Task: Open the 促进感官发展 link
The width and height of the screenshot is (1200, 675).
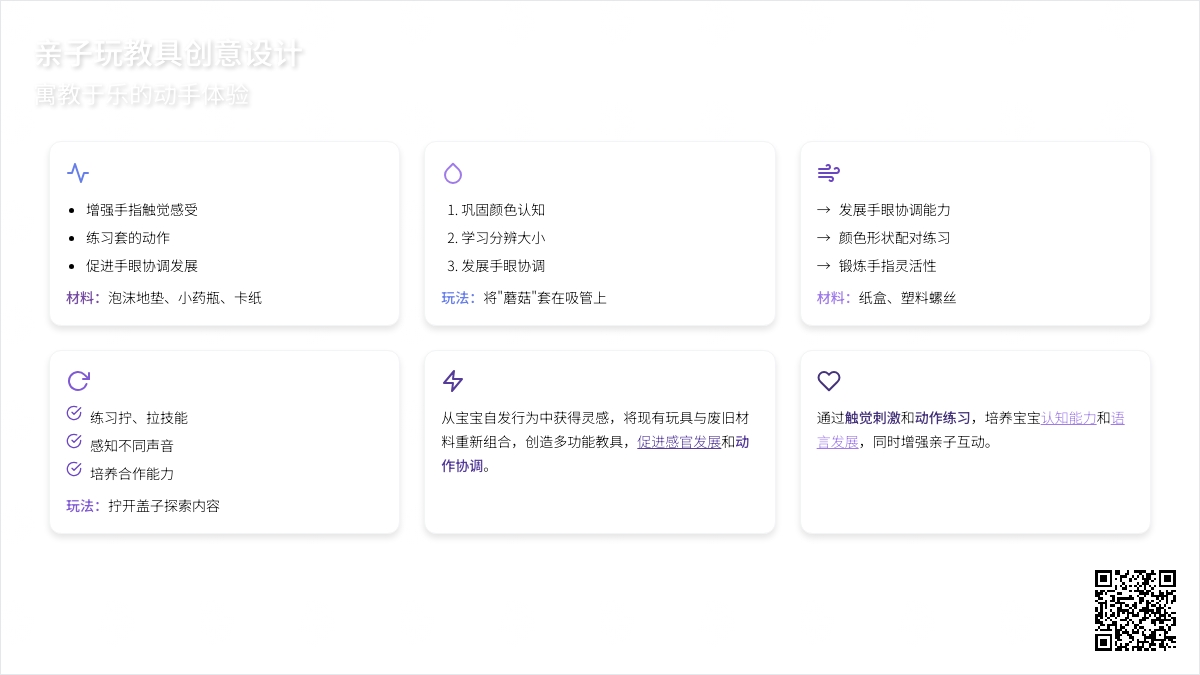Action: pos(679,442)
